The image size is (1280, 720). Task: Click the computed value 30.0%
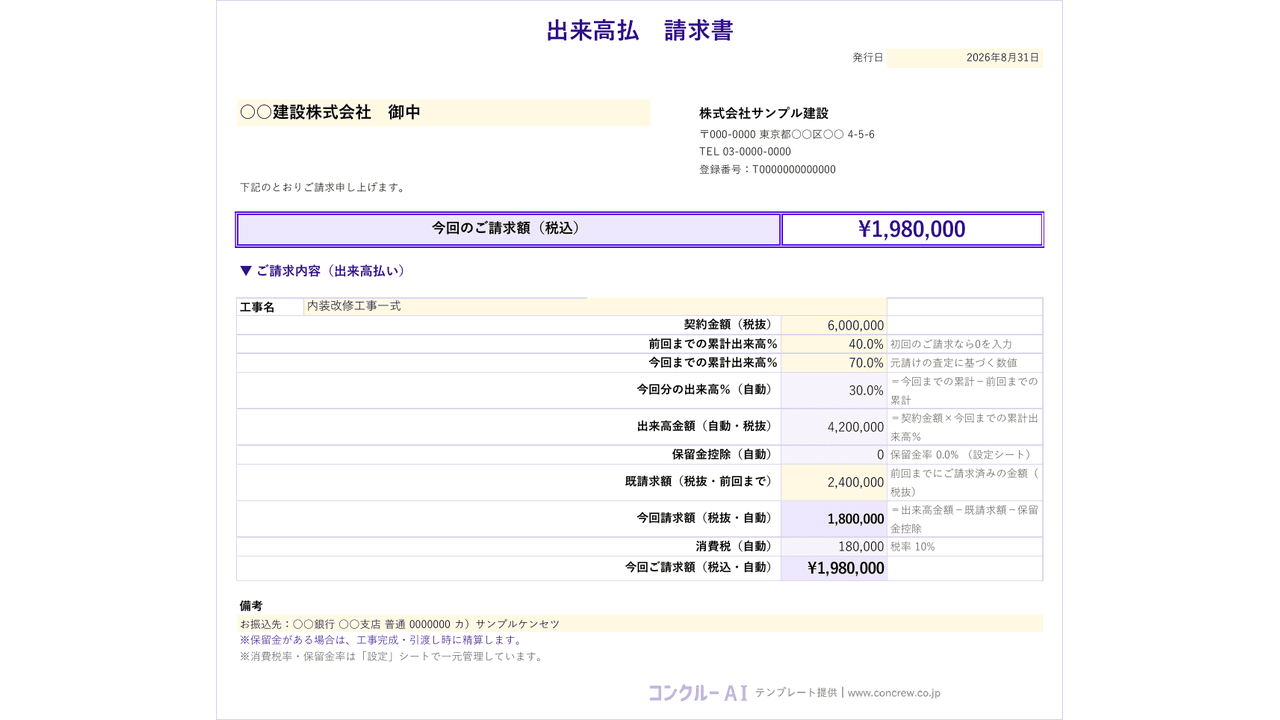click(834, 390)
